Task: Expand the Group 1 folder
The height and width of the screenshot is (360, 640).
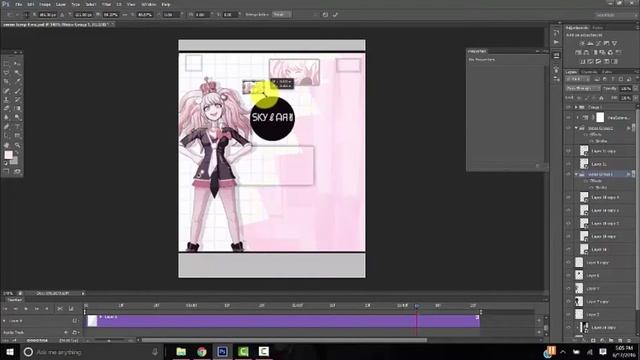Action: (x=576, y=107)
